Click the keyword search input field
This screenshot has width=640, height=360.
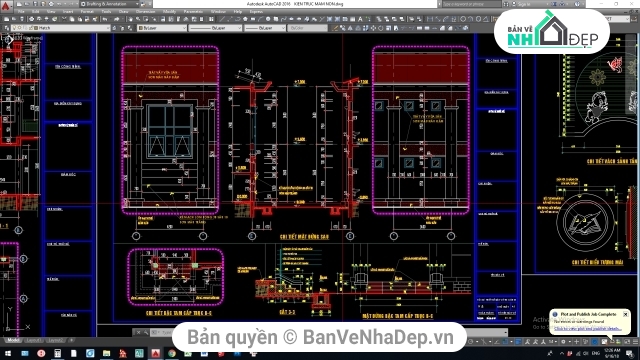[472, 4]
